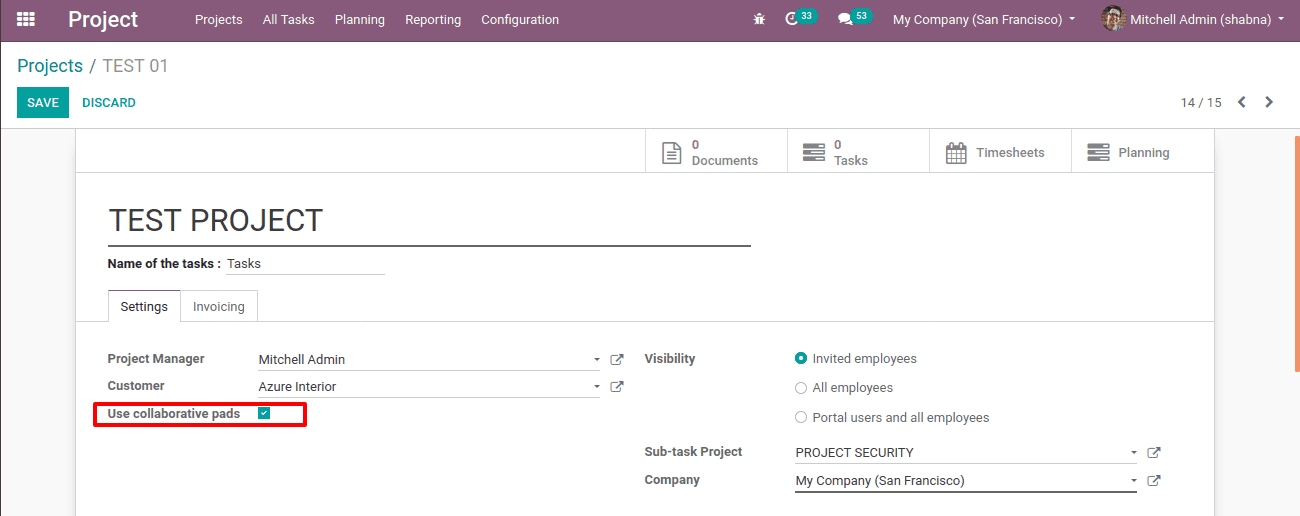
Task: Go to next record arrow
Action: (1269, 102)
